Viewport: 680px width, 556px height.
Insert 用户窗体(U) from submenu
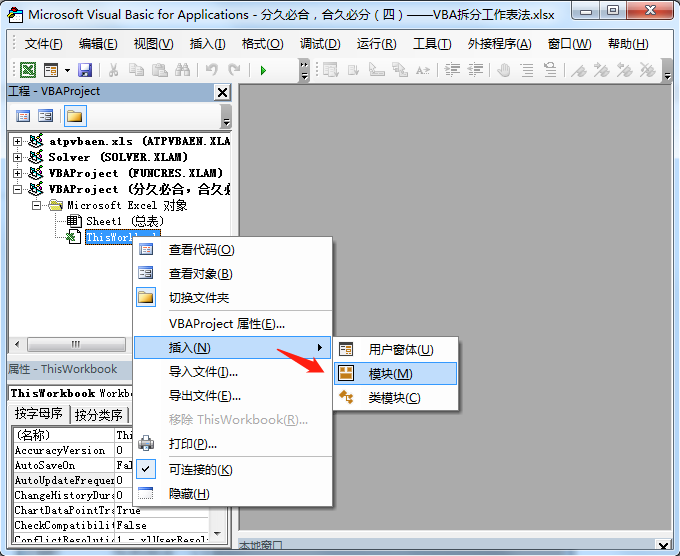pyautogui.click(x=396, y=350)
